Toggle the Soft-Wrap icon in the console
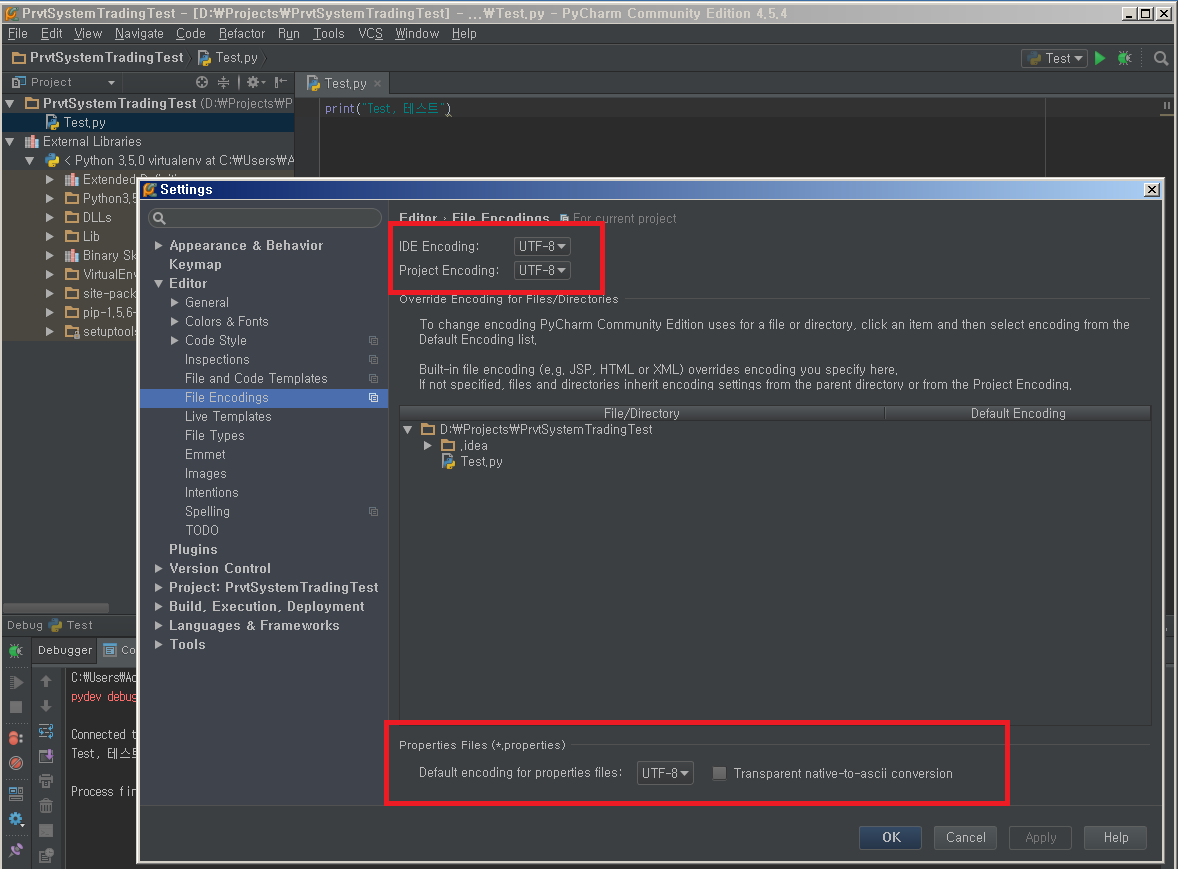Viewport: 1178px width, 869px height. pyautogui.click(x=46, y=731)
